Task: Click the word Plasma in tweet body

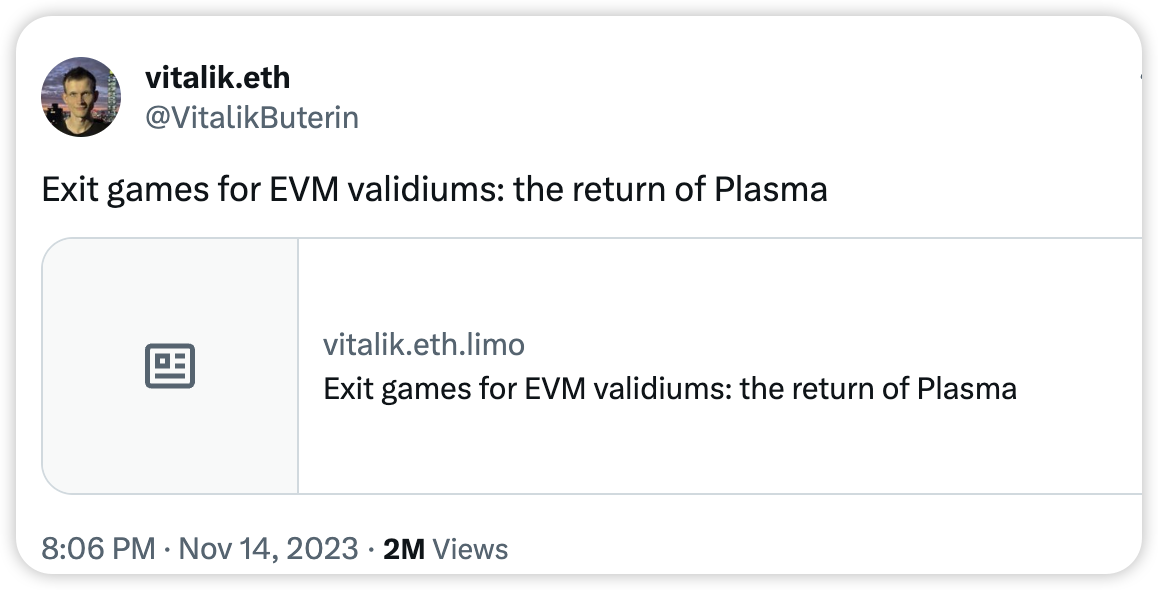Action: [770, 190]
